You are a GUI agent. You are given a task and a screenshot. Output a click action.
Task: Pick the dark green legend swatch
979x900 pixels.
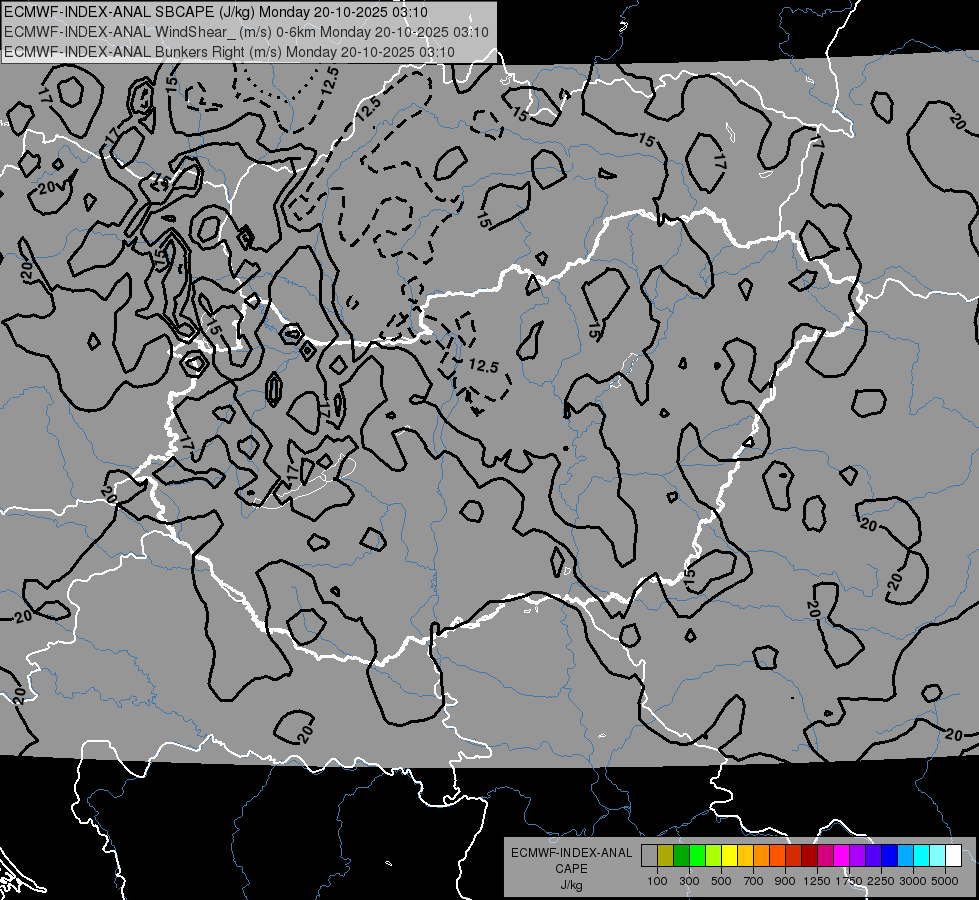(681, 856)
